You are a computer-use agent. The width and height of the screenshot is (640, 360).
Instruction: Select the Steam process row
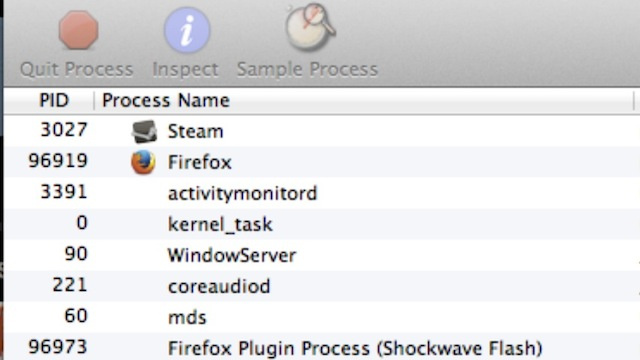(322, 131)
